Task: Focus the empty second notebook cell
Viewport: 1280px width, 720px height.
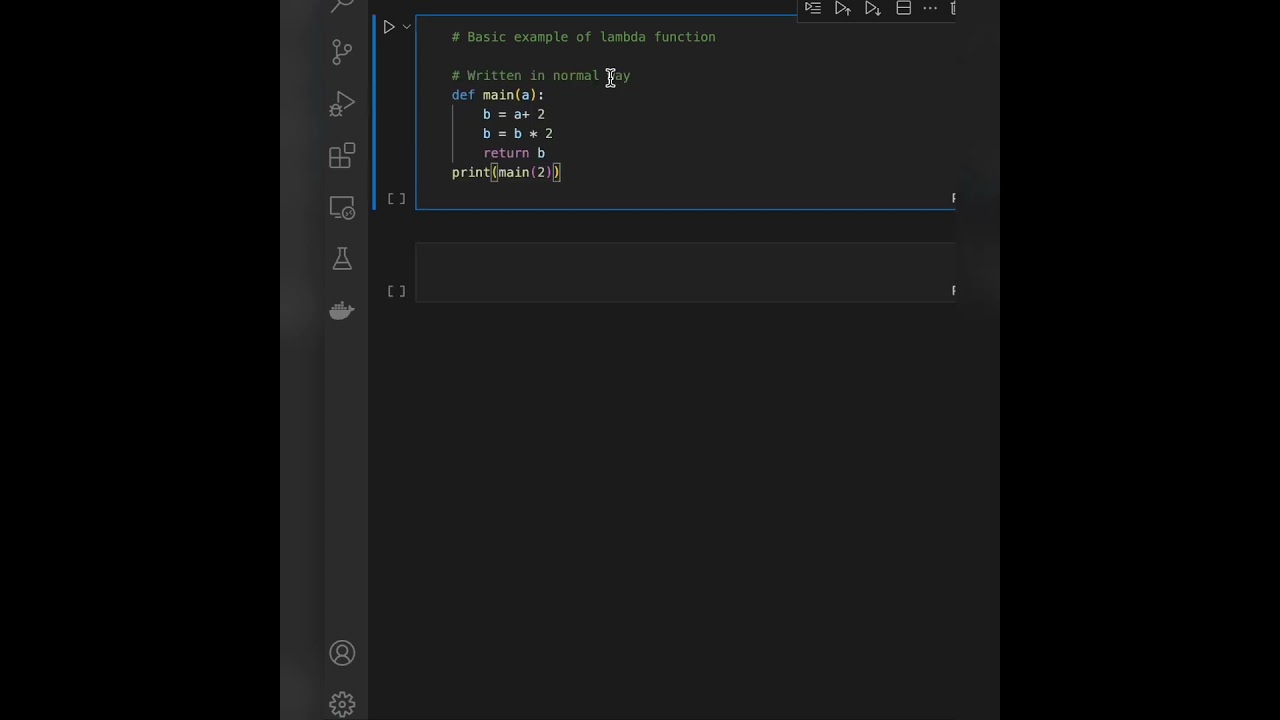Action: coord(686,272)
